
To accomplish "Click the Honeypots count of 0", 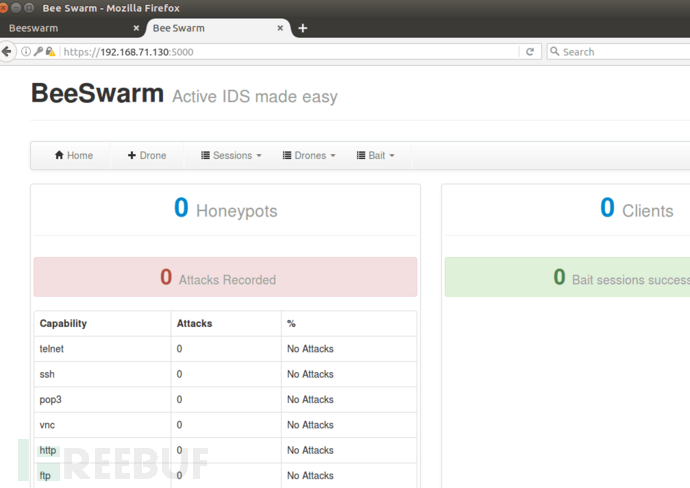I will (181, 207).
